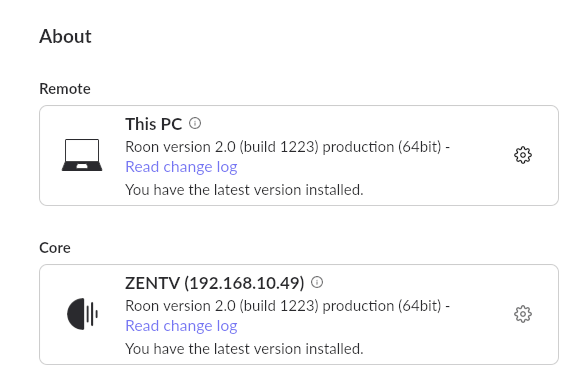Open settings gear for This PC remote
Viewport: 585px width, 391px height.
click(523, 155)
